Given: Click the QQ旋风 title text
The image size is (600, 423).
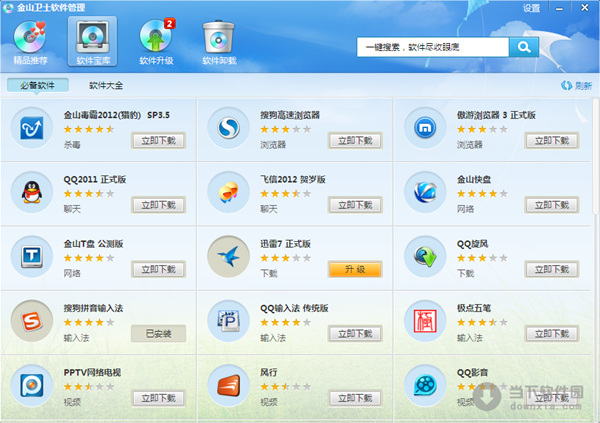Looking at the screenshot, I should click(473, 243).
